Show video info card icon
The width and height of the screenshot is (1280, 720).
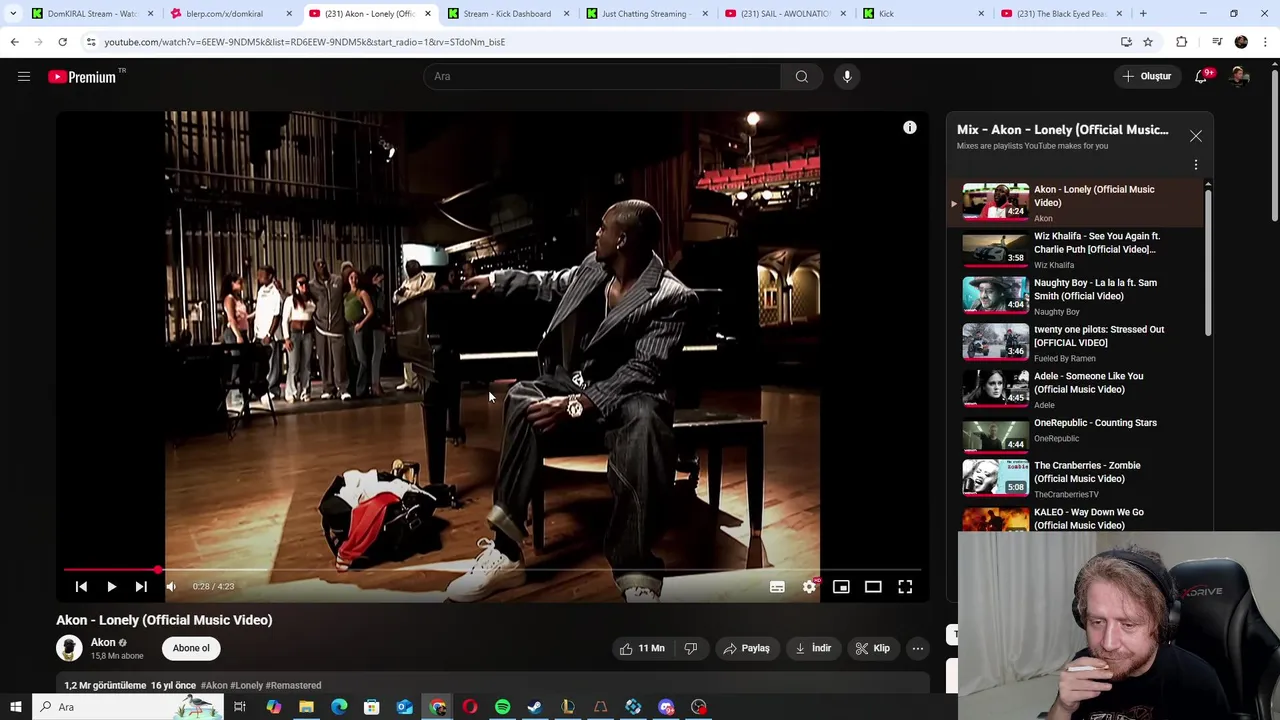(x=910, y=128)
